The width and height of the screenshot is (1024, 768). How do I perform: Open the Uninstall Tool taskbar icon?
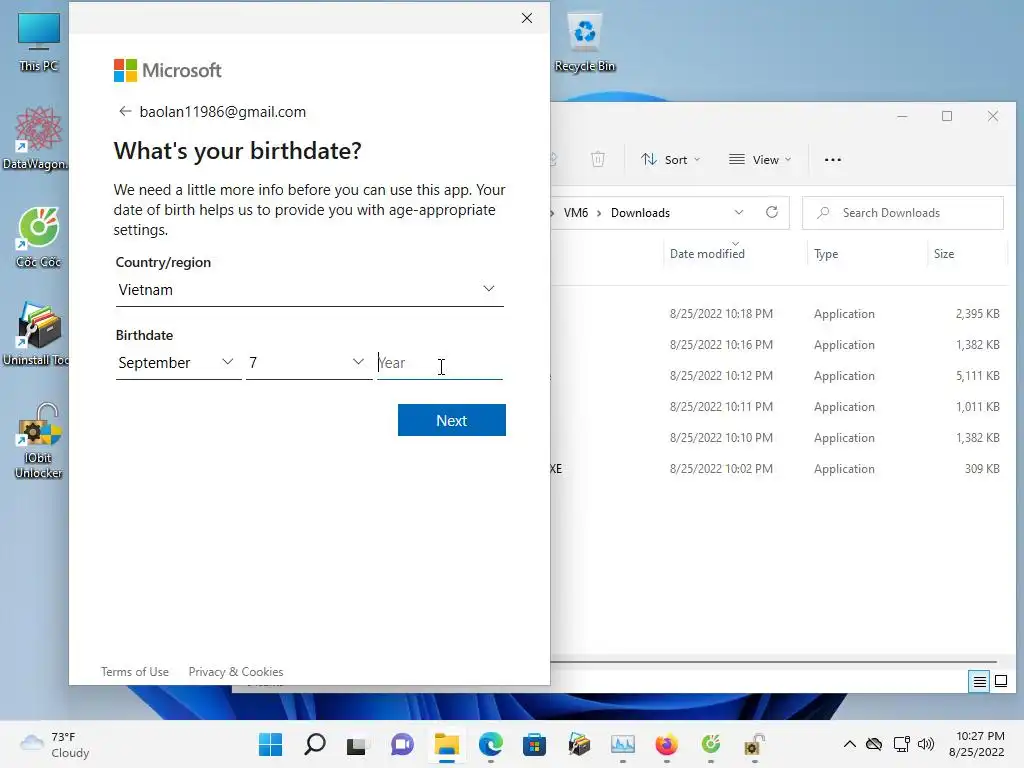579,744
